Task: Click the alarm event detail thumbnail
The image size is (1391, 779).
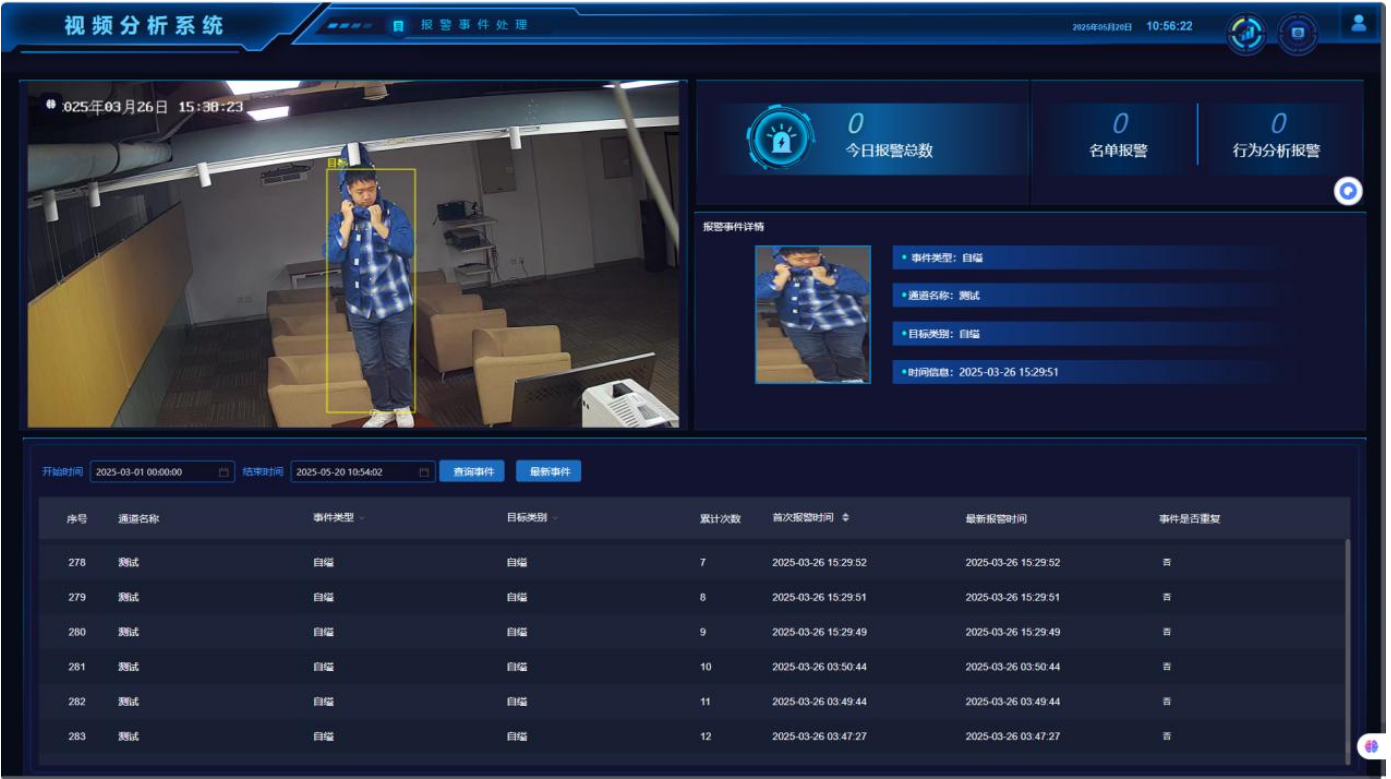Action: coord(812,314)
